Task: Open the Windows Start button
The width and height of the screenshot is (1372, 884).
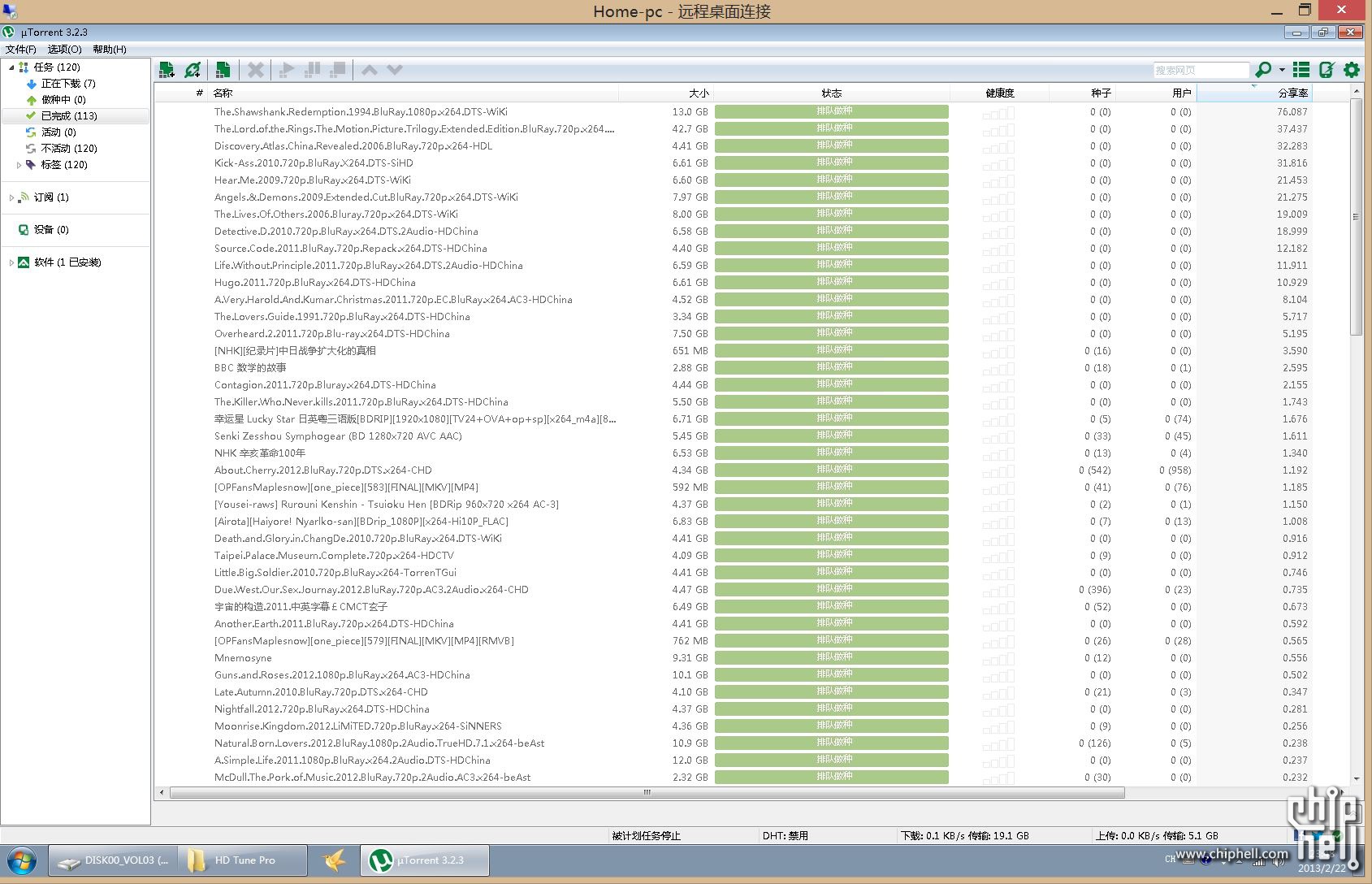Action: click(22, 860)
